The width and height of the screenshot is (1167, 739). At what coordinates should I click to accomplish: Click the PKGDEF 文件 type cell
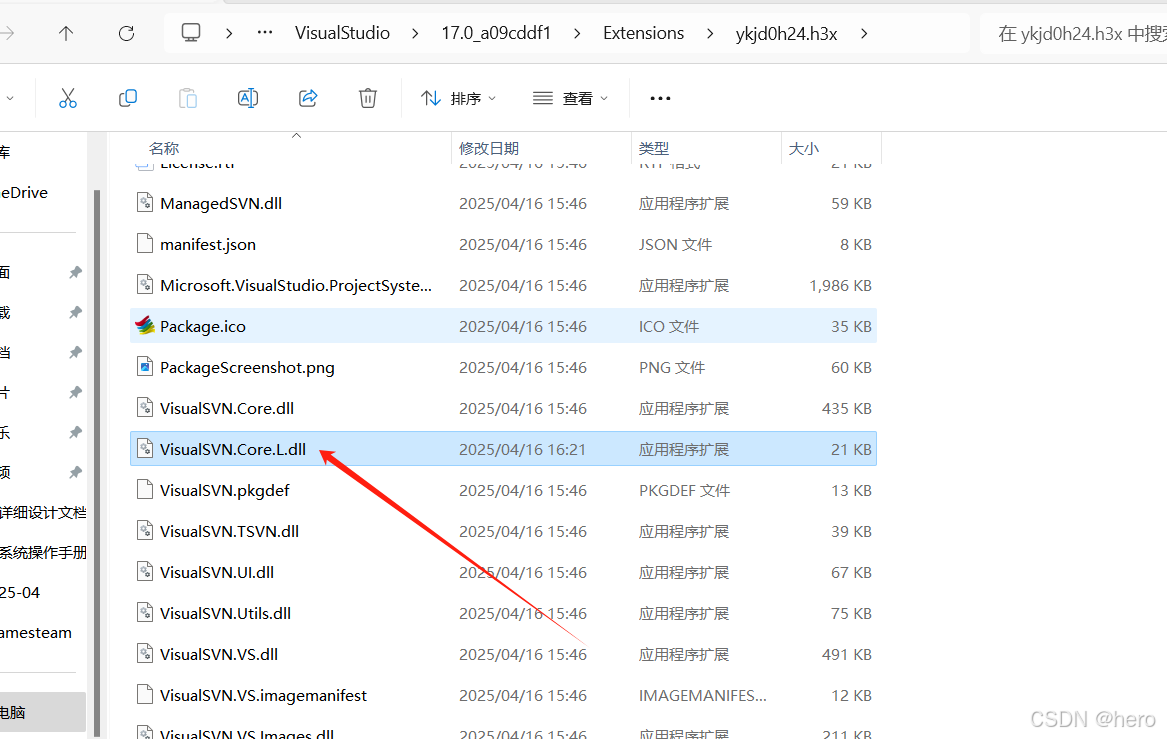684,490
